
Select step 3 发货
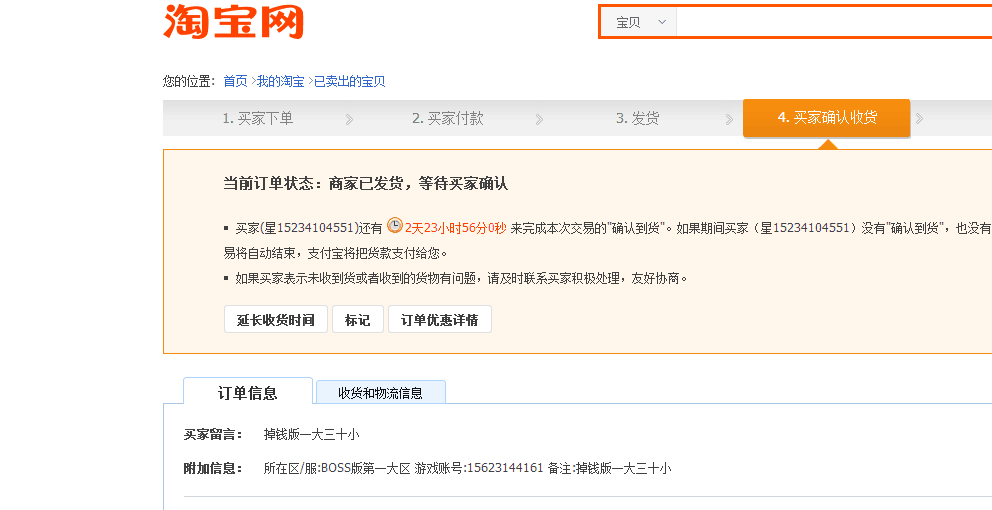(x=637, y=118)
